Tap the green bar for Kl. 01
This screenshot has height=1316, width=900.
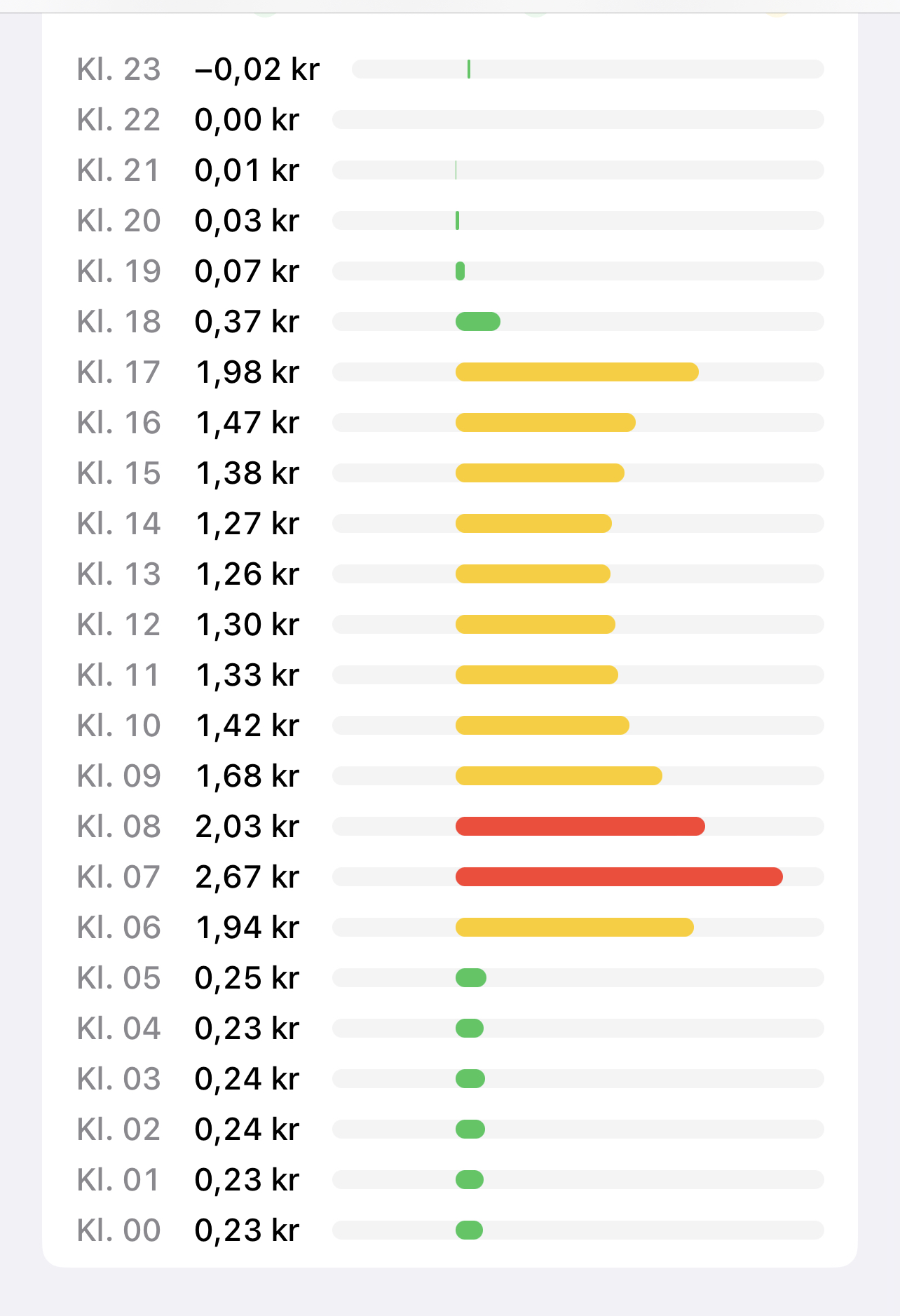470,1180
